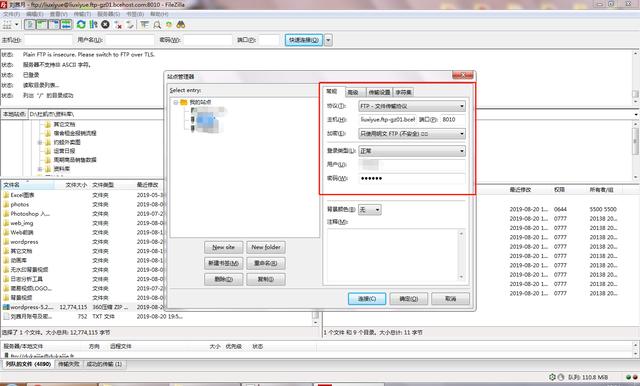Open the encryption dropdown showing plain FTP
Image resolution: width=640 pixels, height=386 pixels.
tap(412, 133)
